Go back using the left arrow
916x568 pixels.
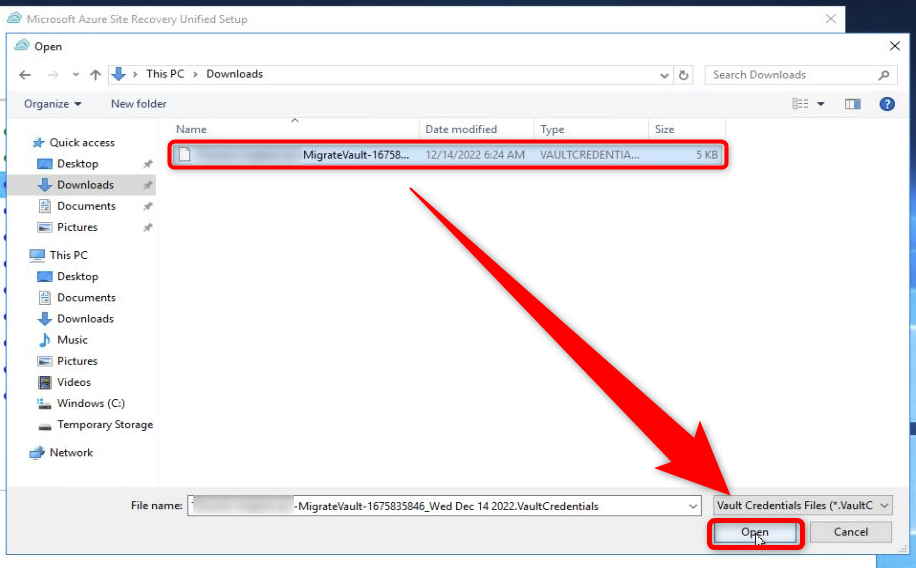click(25, 75)
